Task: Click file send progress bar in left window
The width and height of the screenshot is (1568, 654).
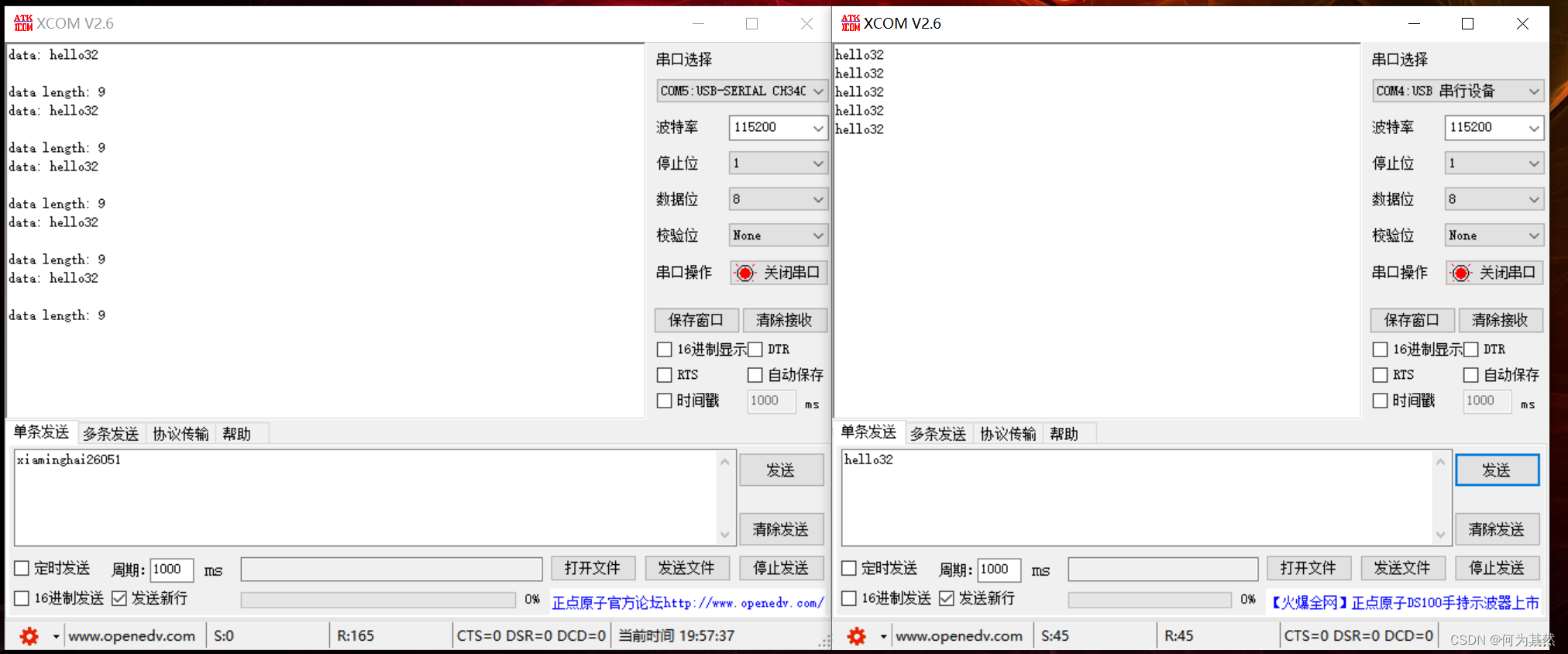Action: tap(378, 600)
